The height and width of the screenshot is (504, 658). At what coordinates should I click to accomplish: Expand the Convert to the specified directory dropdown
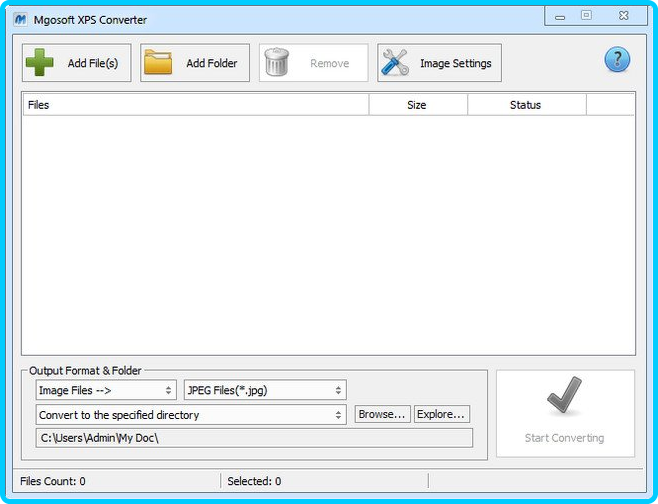click(x=190, y=414)
